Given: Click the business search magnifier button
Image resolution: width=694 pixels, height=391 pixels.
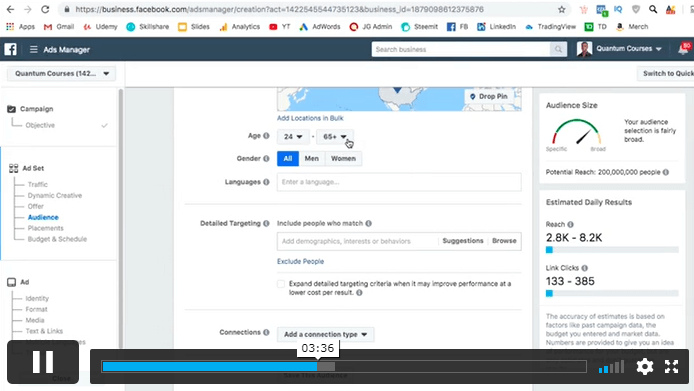Looking at the screenshot, I should pos(558,49).
